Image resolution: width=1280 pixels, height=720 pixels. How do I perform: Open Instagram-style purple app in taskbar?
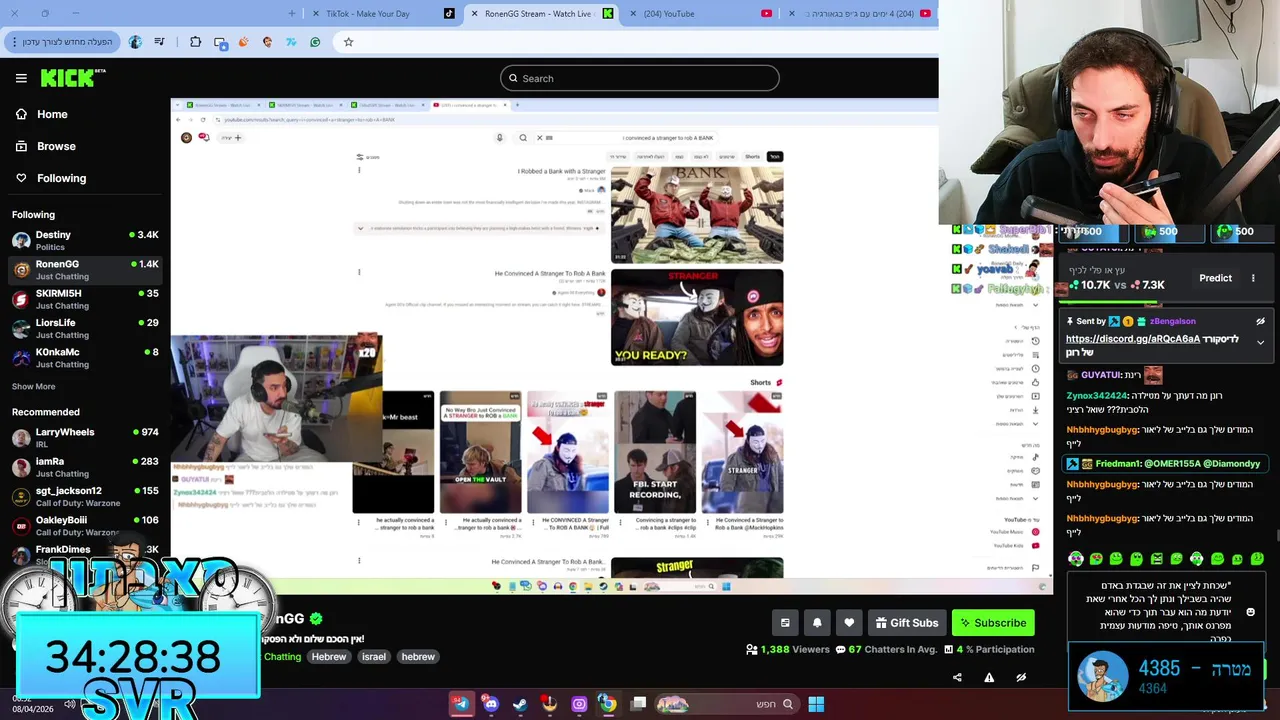click(579, 704)
